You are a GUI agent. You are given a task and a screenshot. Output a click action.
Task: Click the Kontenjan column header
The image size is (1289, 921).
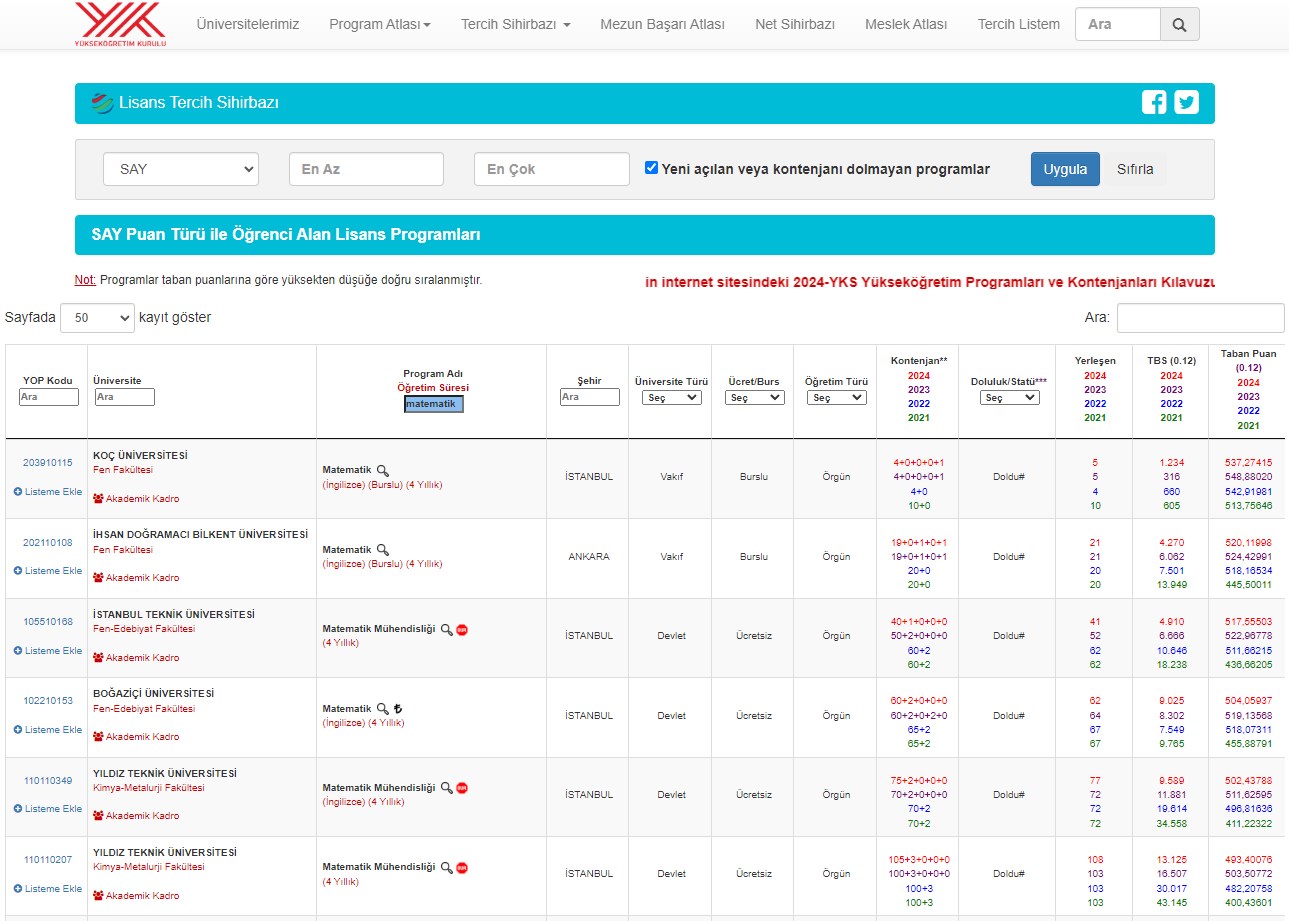pos(918,389)
